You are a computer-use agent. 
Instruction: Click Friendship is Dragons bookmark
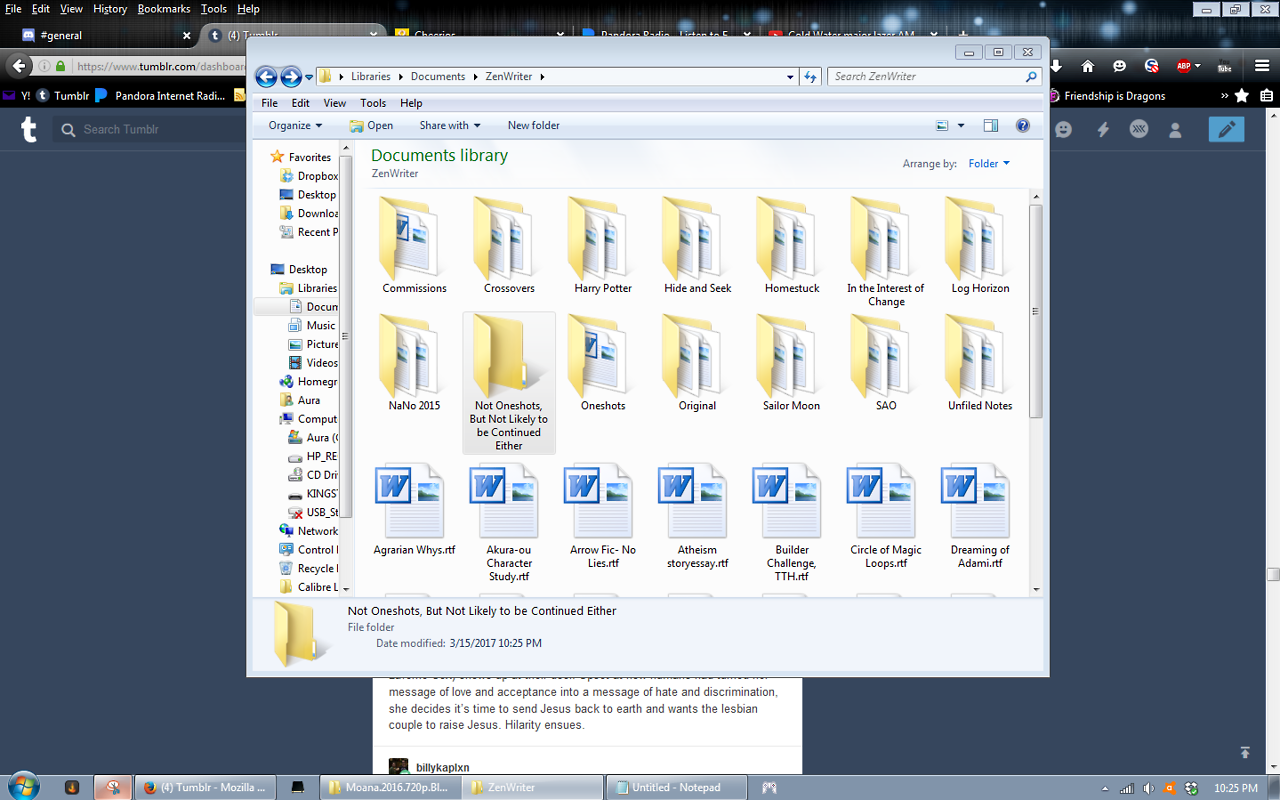(1107, 96)
